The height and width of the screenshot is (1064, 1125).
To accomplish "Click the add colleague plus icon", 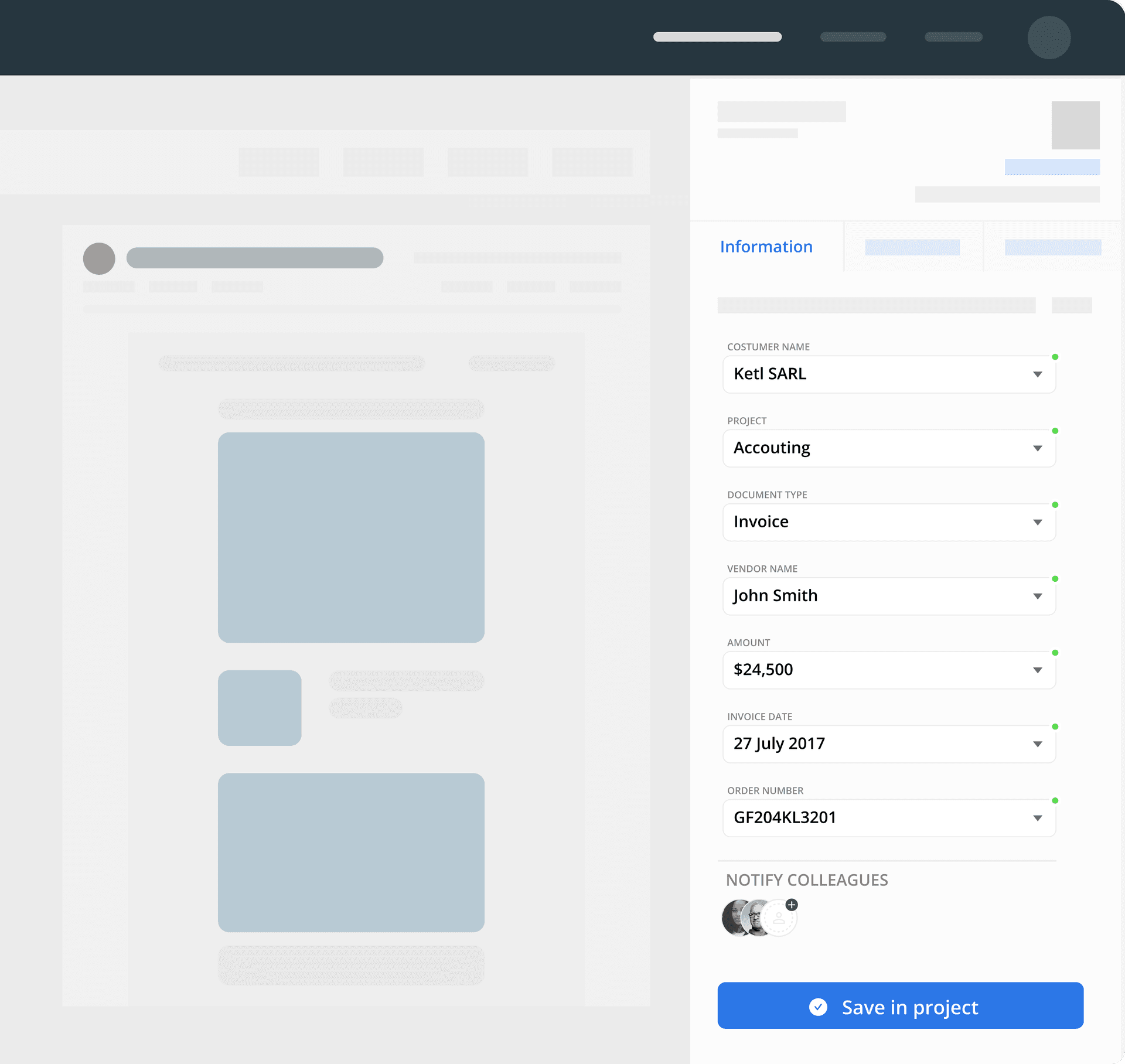I will point(792,905).
